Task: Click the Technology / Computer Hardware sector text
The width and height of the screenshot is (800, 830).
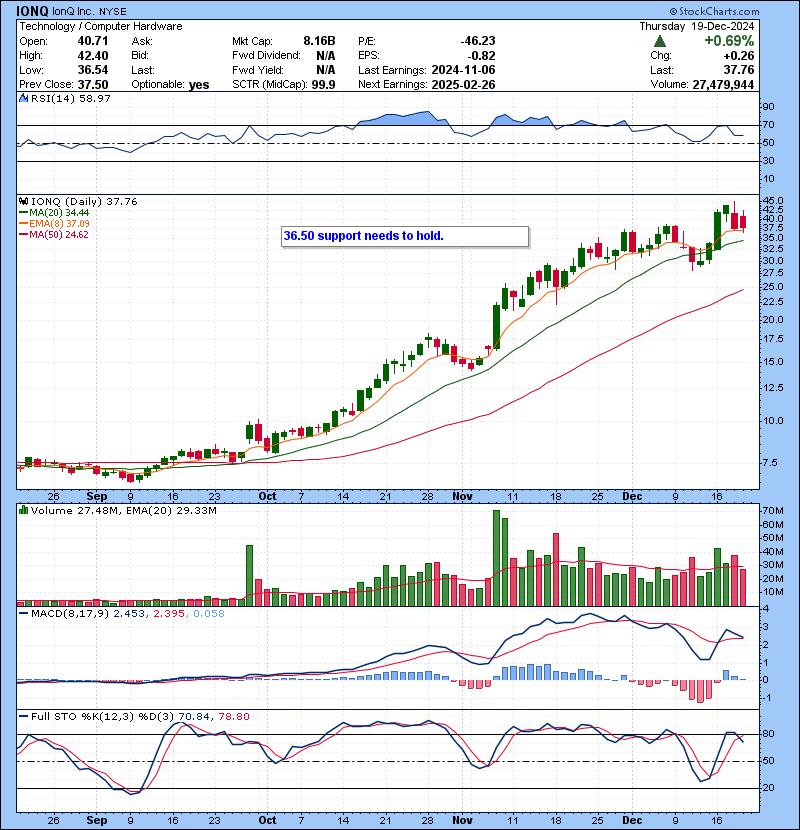Action: (101, 26)
